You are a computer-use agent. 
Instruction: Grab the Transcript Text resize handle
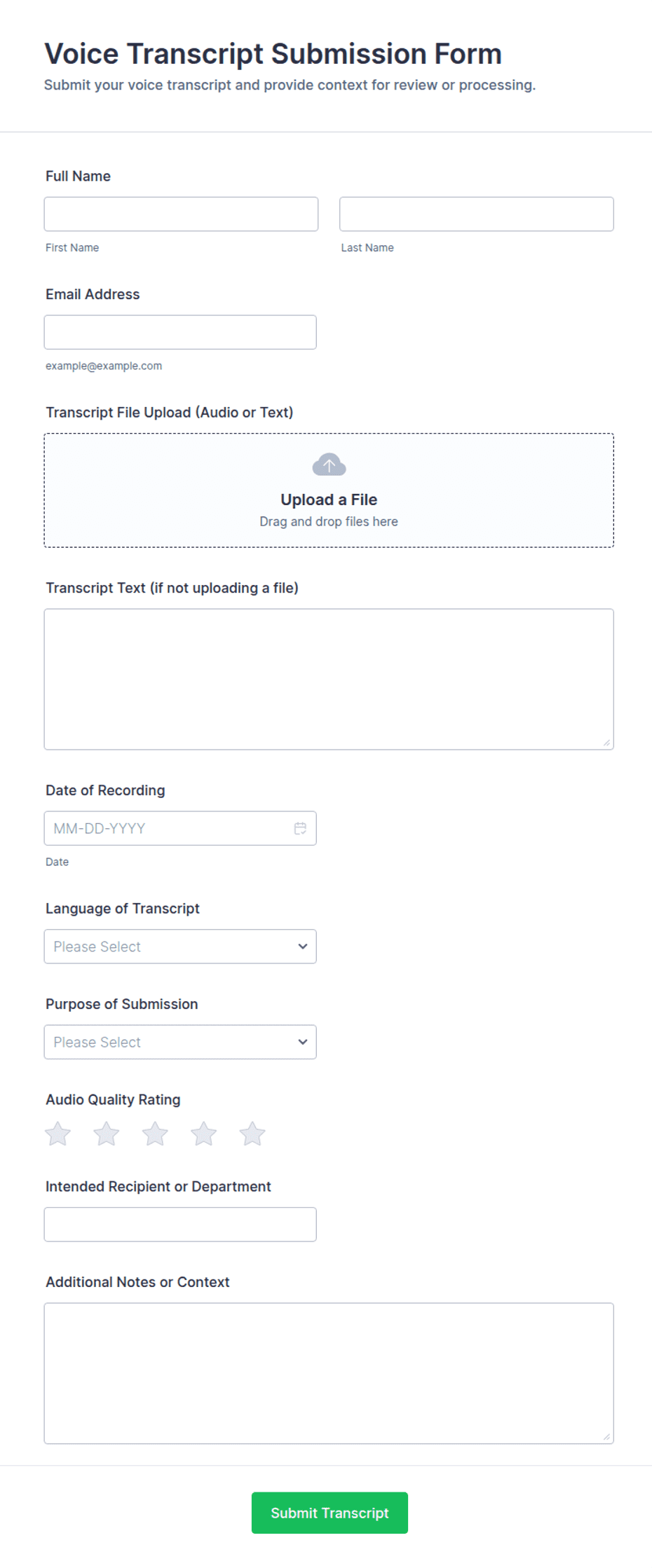(x=606, y=743)
